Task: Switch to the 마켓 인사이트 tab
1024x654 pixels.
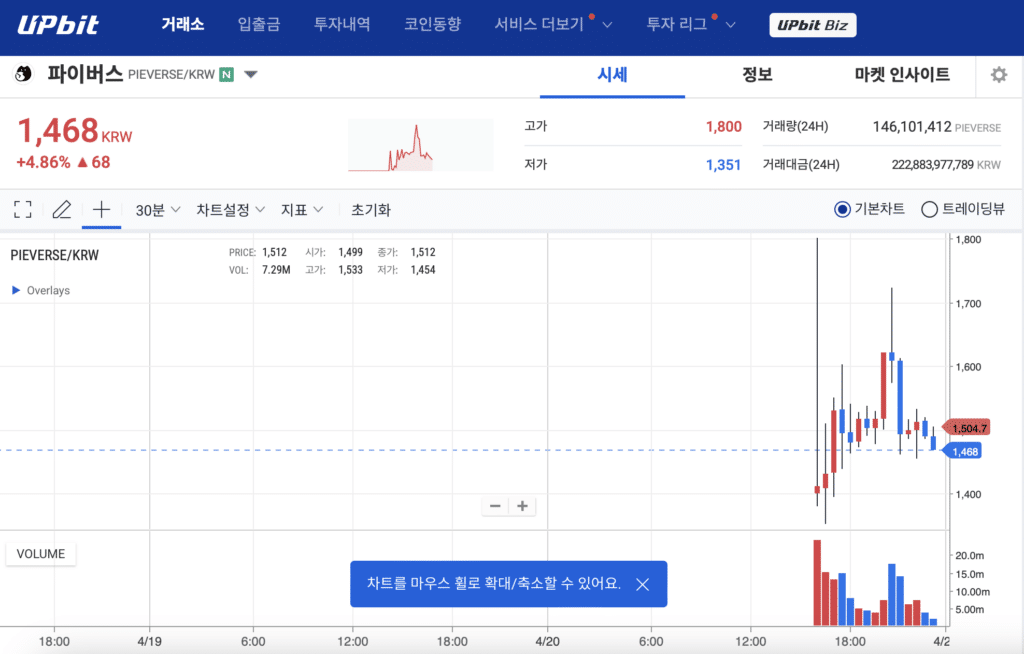Action: tap(902, 74)
